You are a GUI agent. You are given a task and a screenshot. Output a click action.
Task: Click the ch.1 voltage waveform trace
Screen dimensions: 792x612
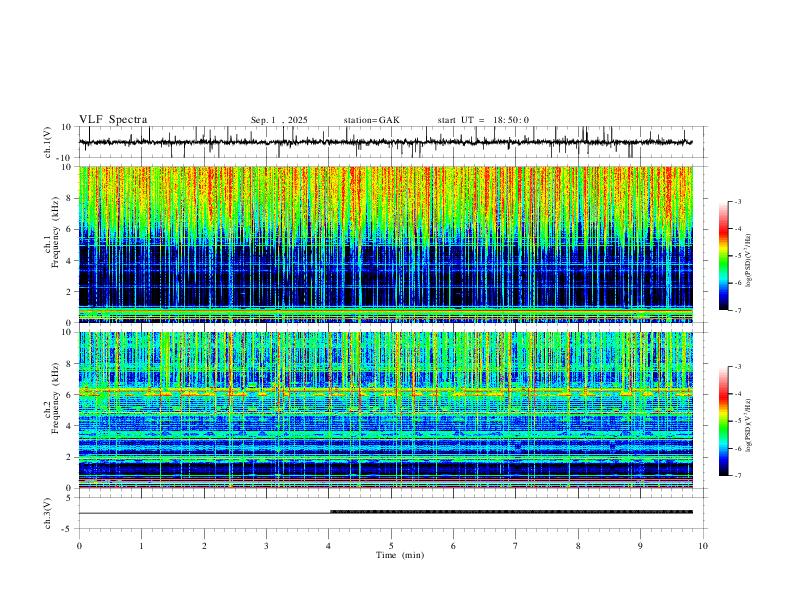tap(385, 142)
